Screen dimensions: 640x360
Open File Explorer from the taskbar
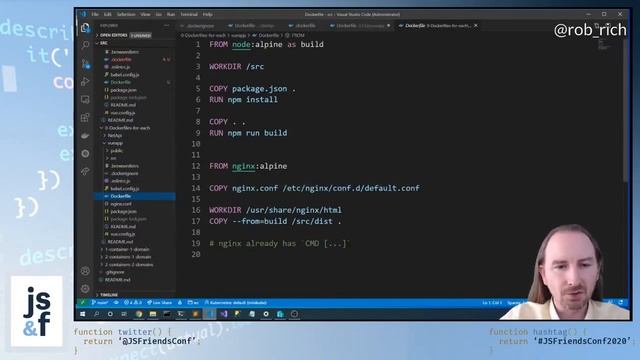point(153,314)
